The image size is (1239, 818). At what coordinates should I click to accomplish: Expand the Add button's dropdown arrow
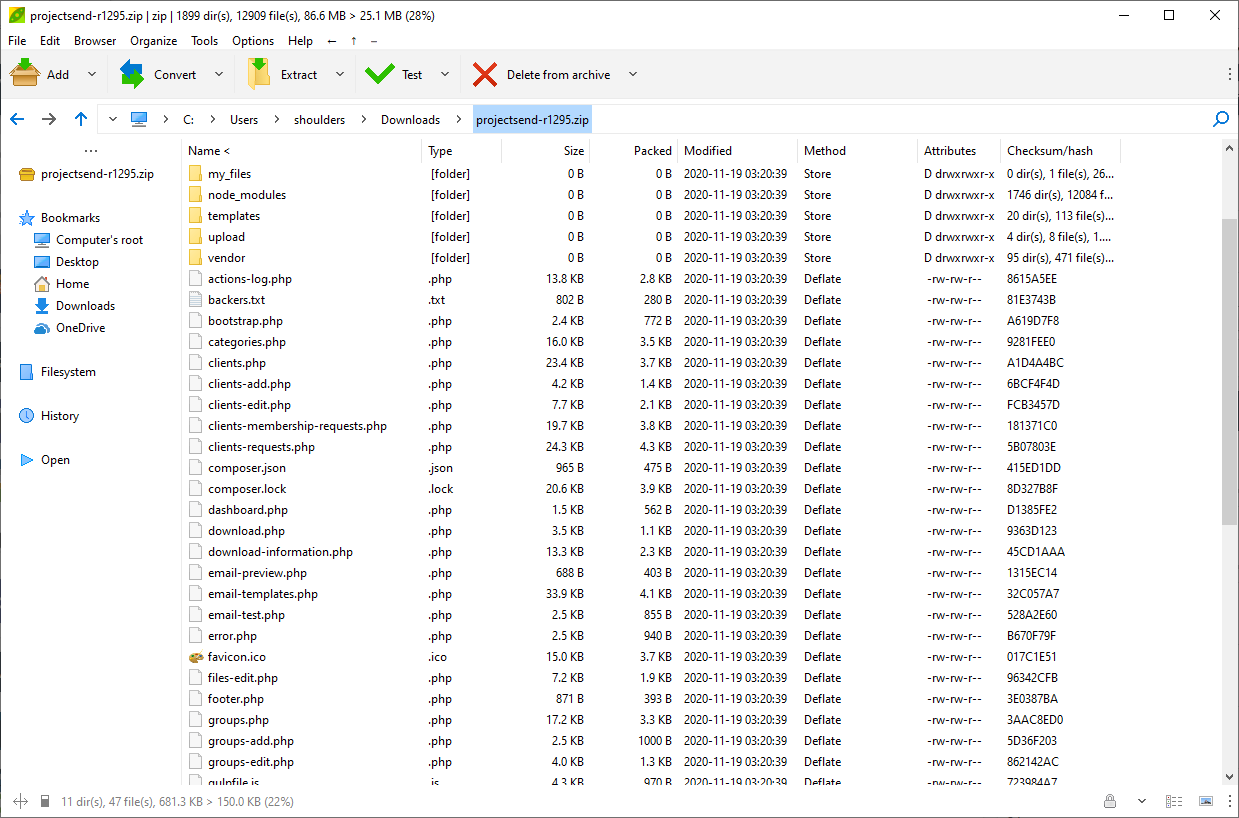(91, 73)
